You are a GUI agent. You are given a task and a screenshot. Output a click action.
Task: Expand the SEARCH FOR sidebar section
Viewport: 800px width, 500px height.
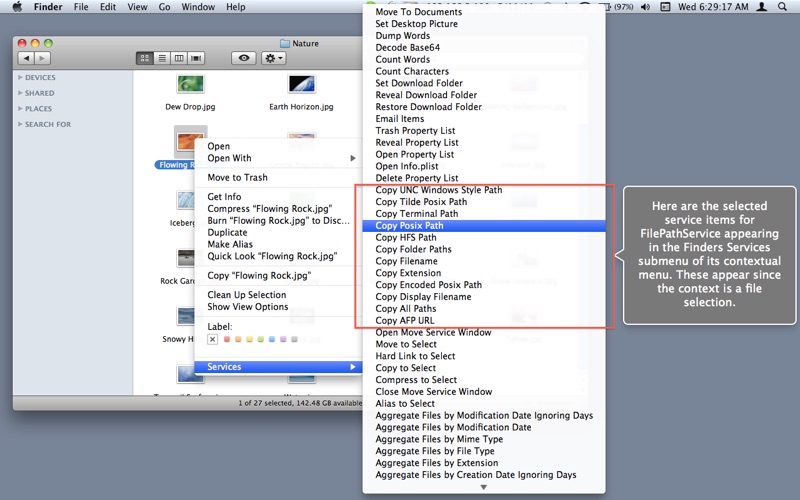coord(20,124)
